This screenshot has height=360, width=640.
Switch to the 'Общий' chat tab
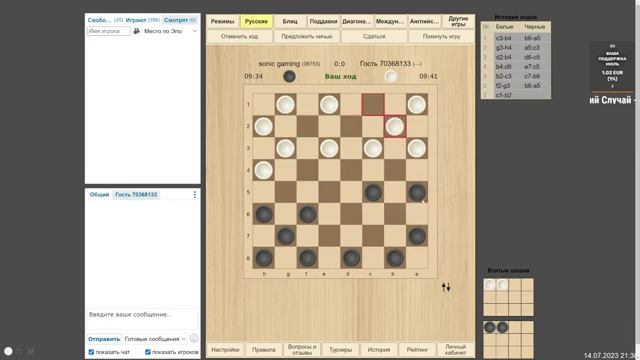point(99,195)
